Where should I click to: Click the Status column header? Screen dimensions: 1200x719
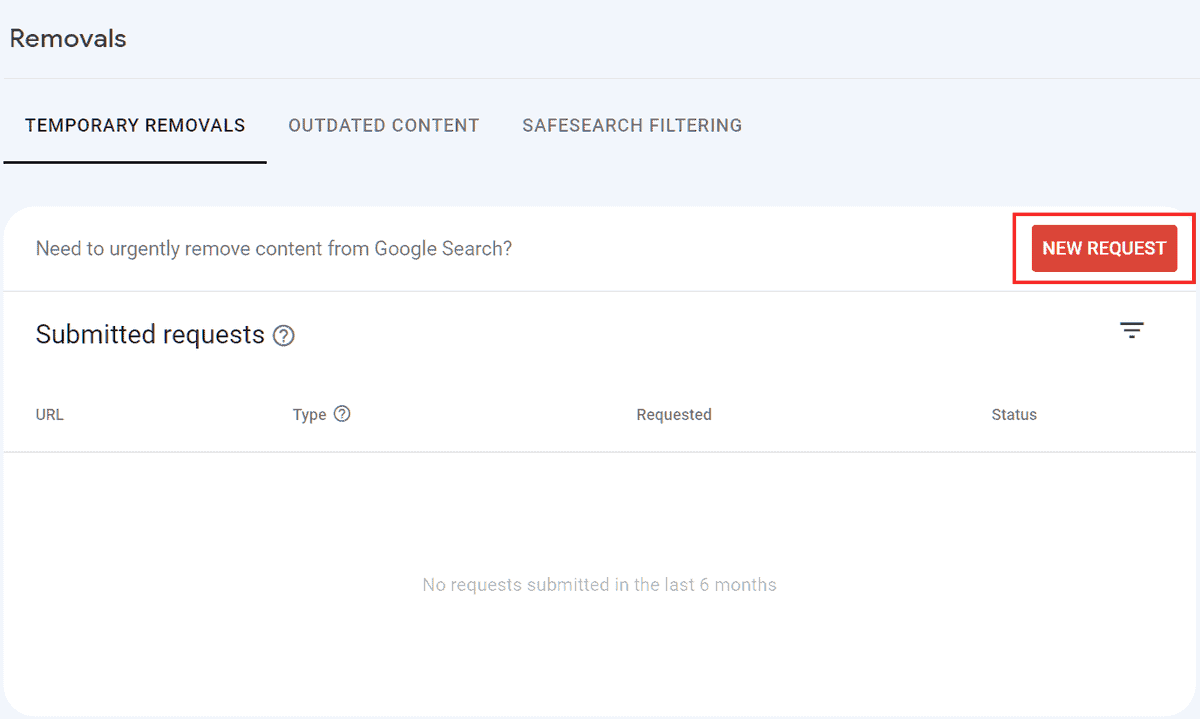pos(1014,414)
